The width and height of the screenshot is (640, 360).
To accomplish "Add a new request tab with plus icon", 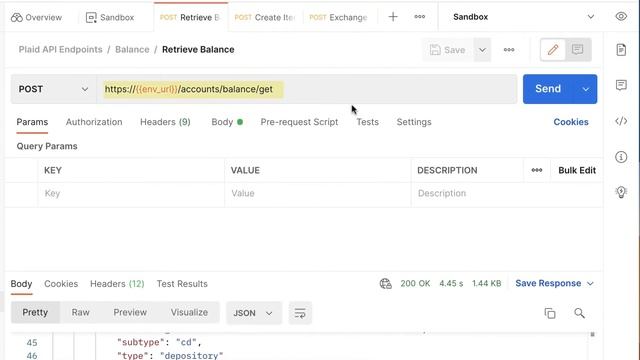I will (x=393, y=17).
